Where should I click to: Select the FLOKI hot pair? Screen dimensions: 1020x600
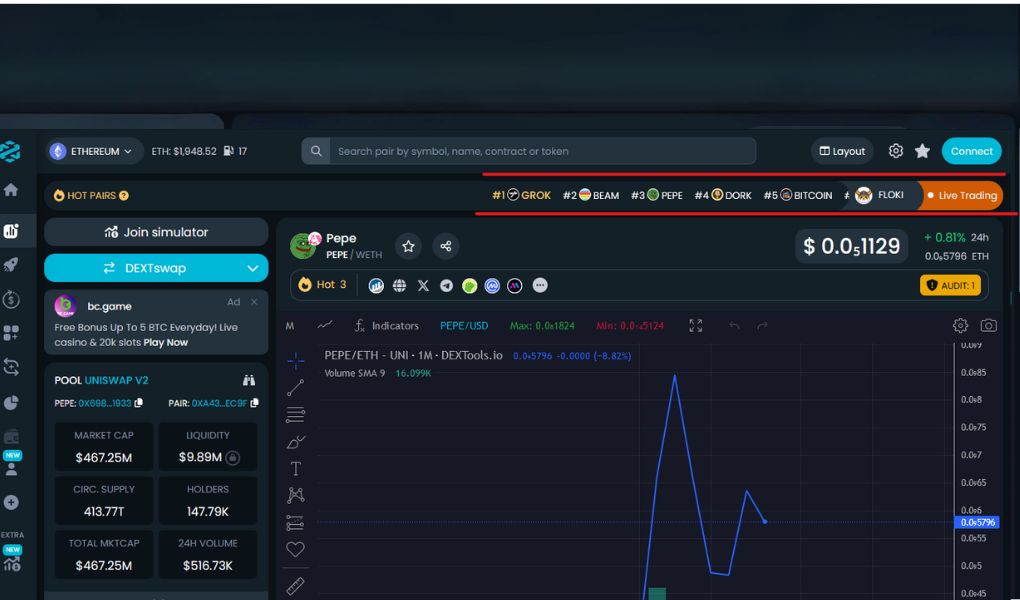(x=879, y=195)
